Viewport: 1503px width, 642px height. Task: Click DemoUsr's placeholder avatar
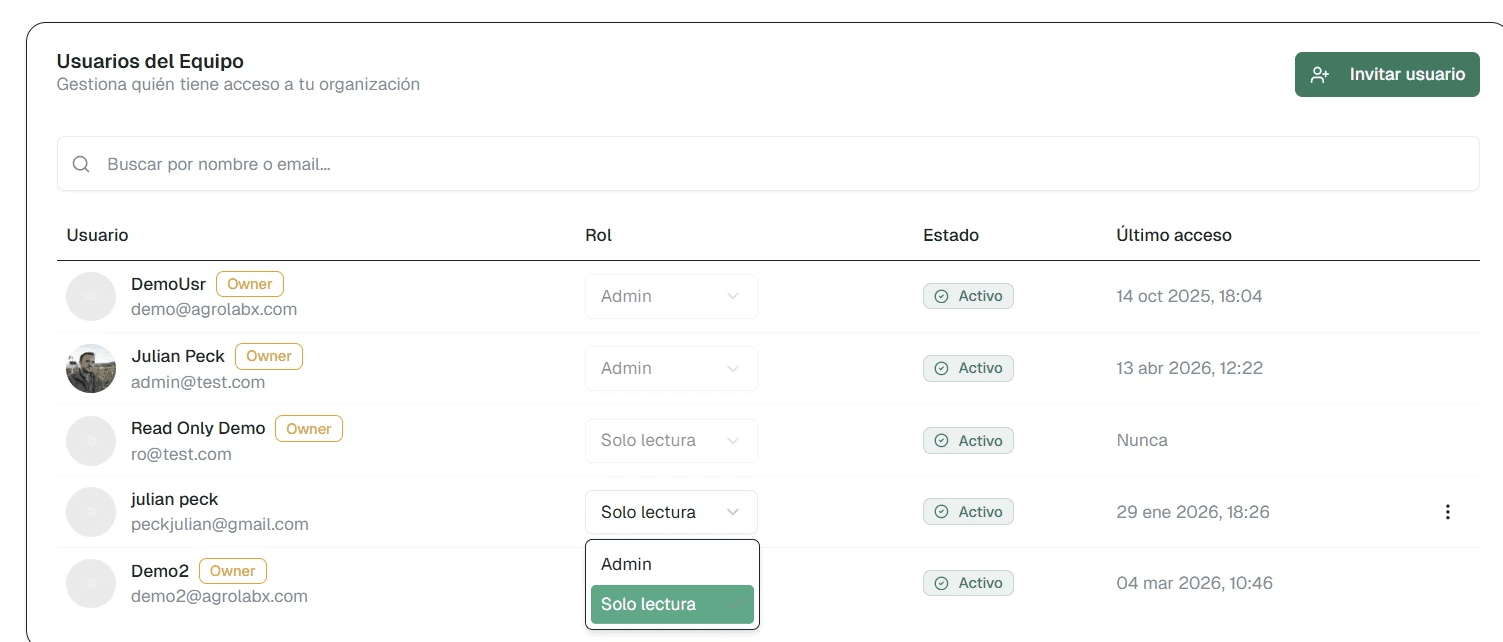(91, 297)
